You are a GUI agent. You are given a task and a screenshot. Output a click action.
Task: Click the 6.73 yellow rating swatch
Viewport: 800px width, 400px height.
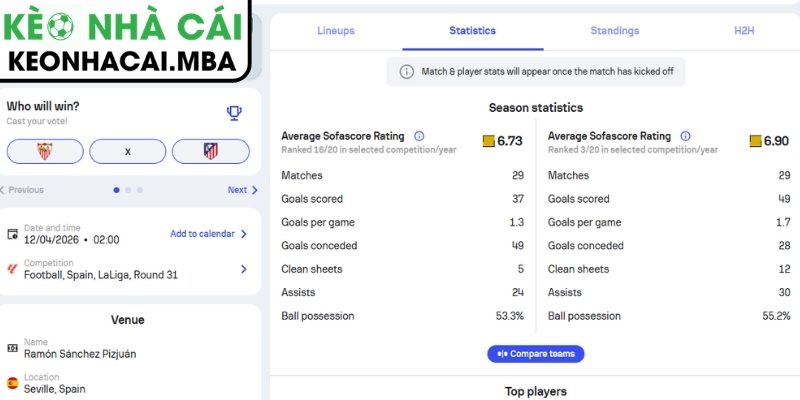(x=488, y=141)
